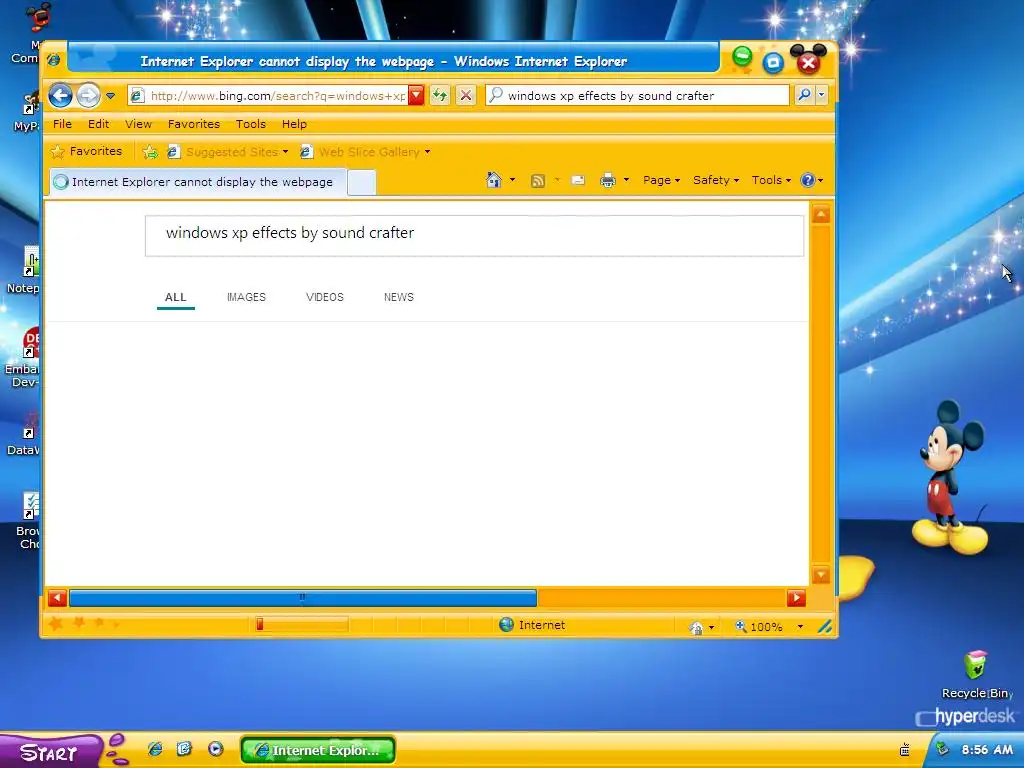
Task: Open the Favorites menu in menu bar
Action: coord(193,124)
